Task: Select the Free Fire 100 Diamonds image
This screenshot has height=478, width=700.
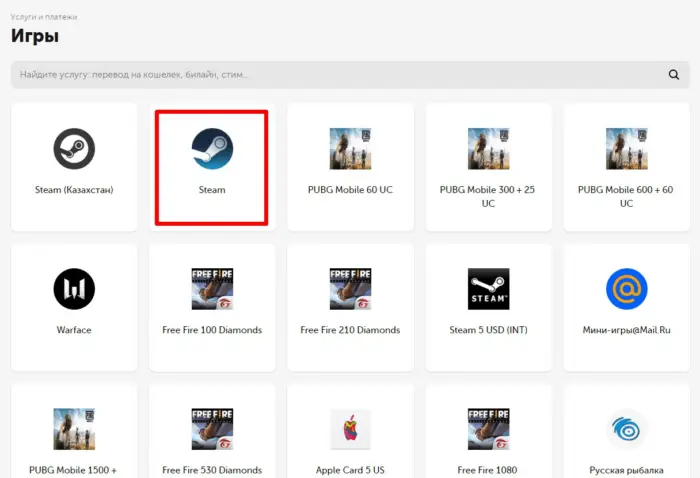Action: 212,289
